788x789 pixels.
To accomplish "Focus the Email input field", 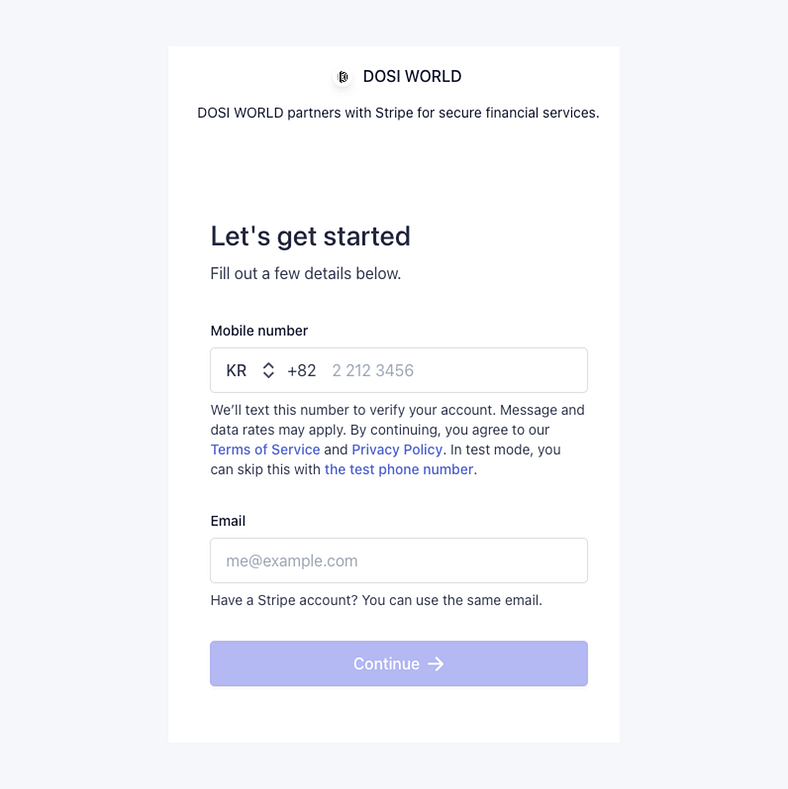I will coord(398,561).
